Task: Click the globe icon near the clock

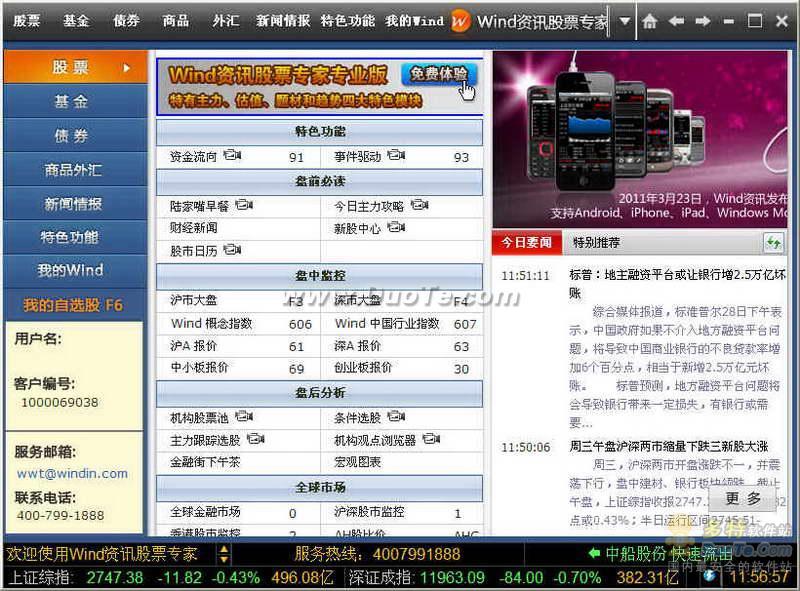Action: [x=709, y=577]
